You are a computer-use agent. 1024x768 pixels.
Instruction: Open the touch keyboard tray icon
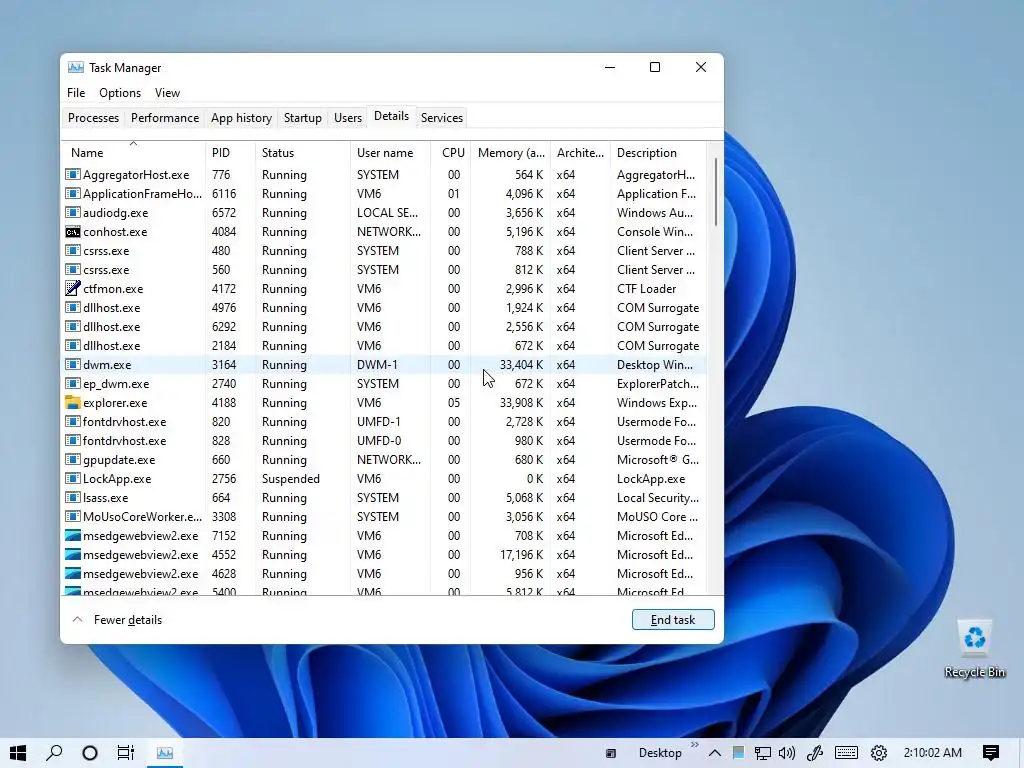click(846, 753)
